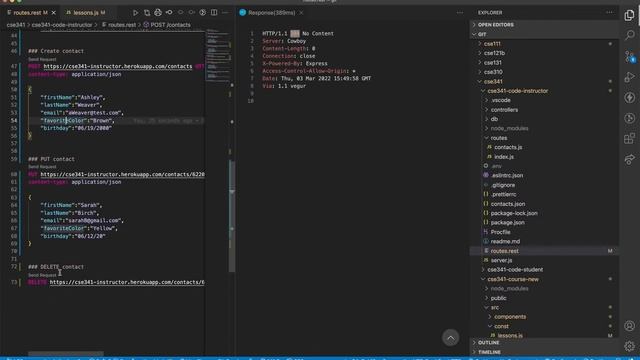Open the Accounts menu icon

tap(629, 326)
